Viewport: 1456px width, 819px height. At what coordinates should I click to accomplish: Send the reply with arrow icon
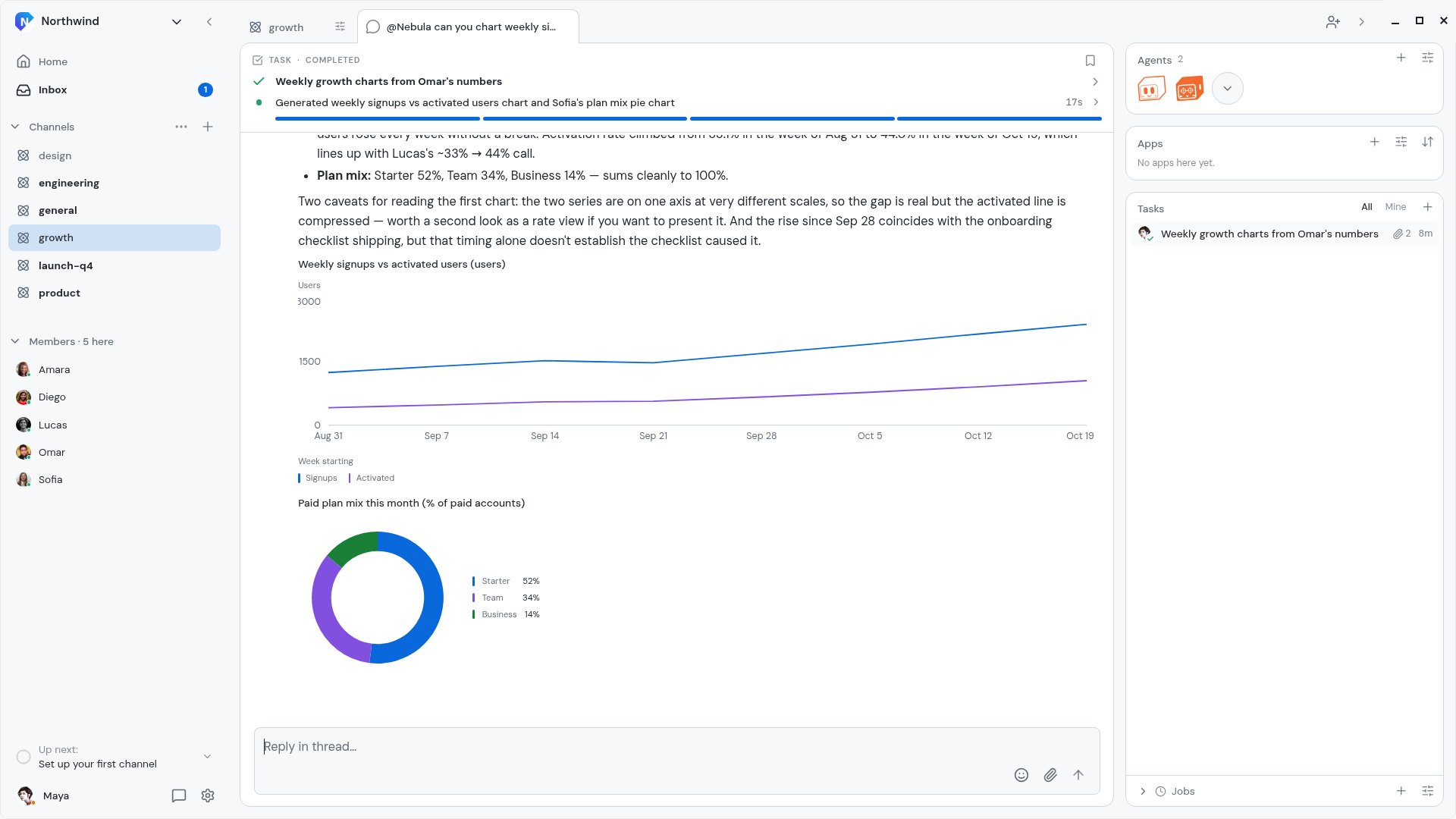tap(1078, 775)
